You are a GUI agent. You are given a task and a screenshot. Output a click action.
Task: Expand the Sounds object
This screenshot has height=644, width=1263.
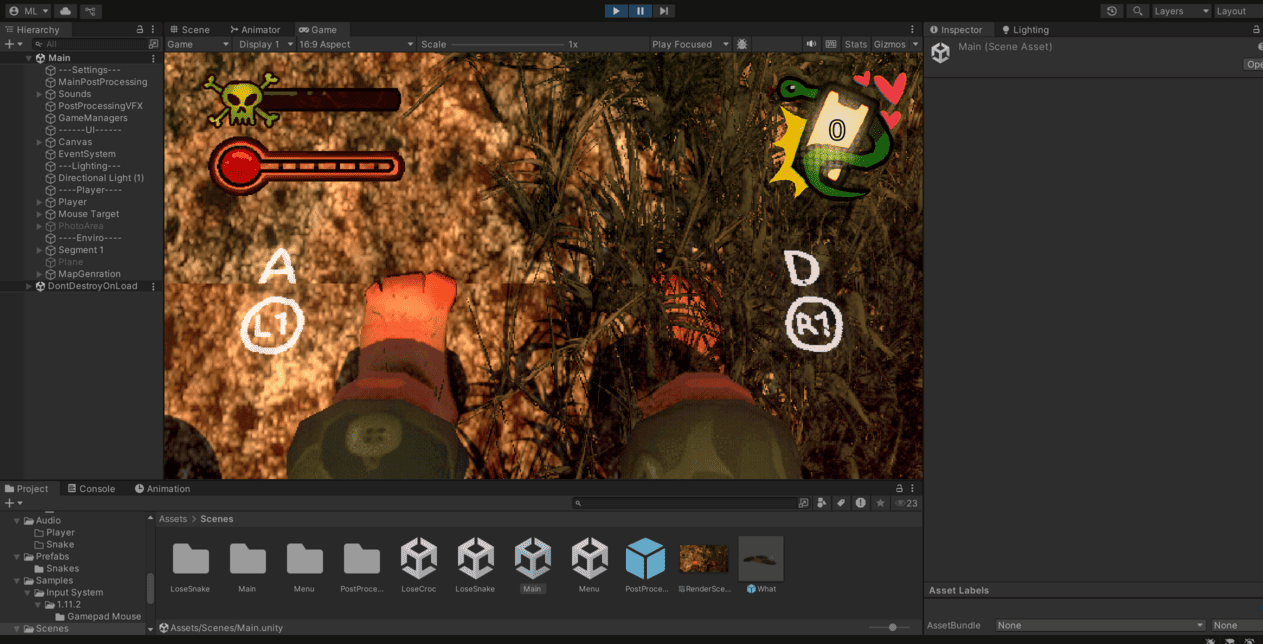39,94
